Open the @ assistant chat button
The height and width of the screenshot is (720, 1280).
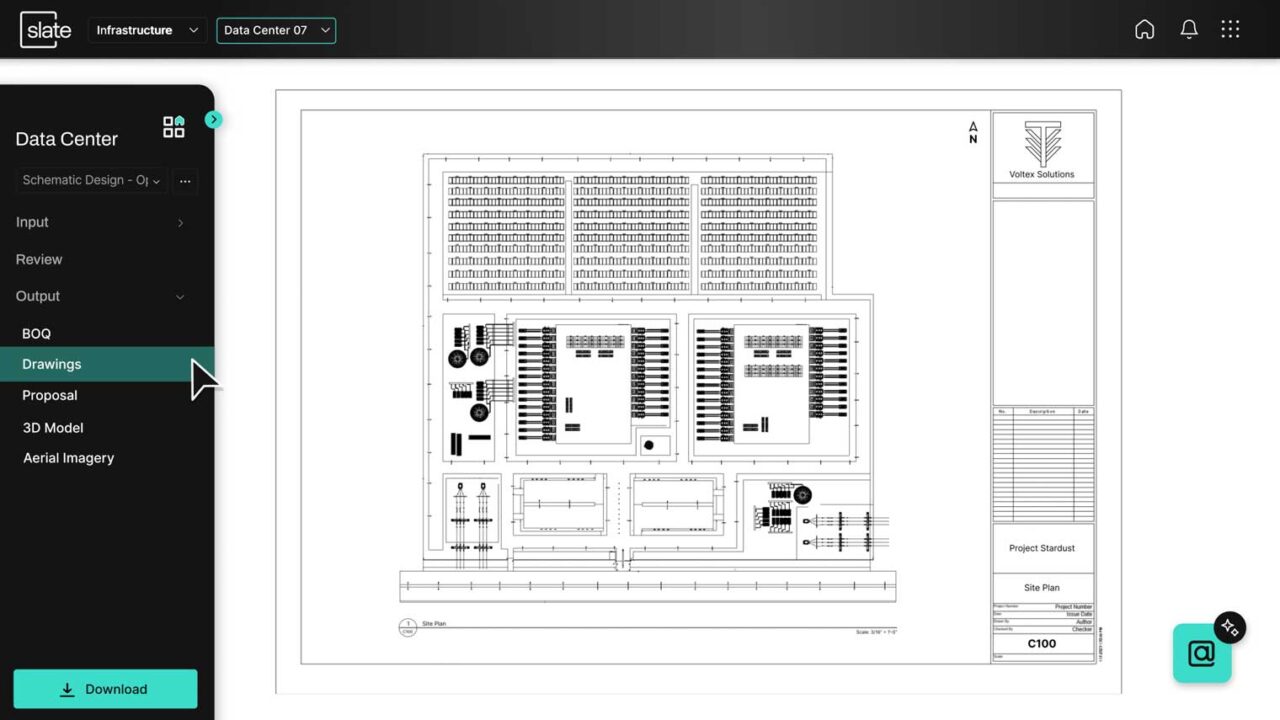click(x=1201, y=653)
